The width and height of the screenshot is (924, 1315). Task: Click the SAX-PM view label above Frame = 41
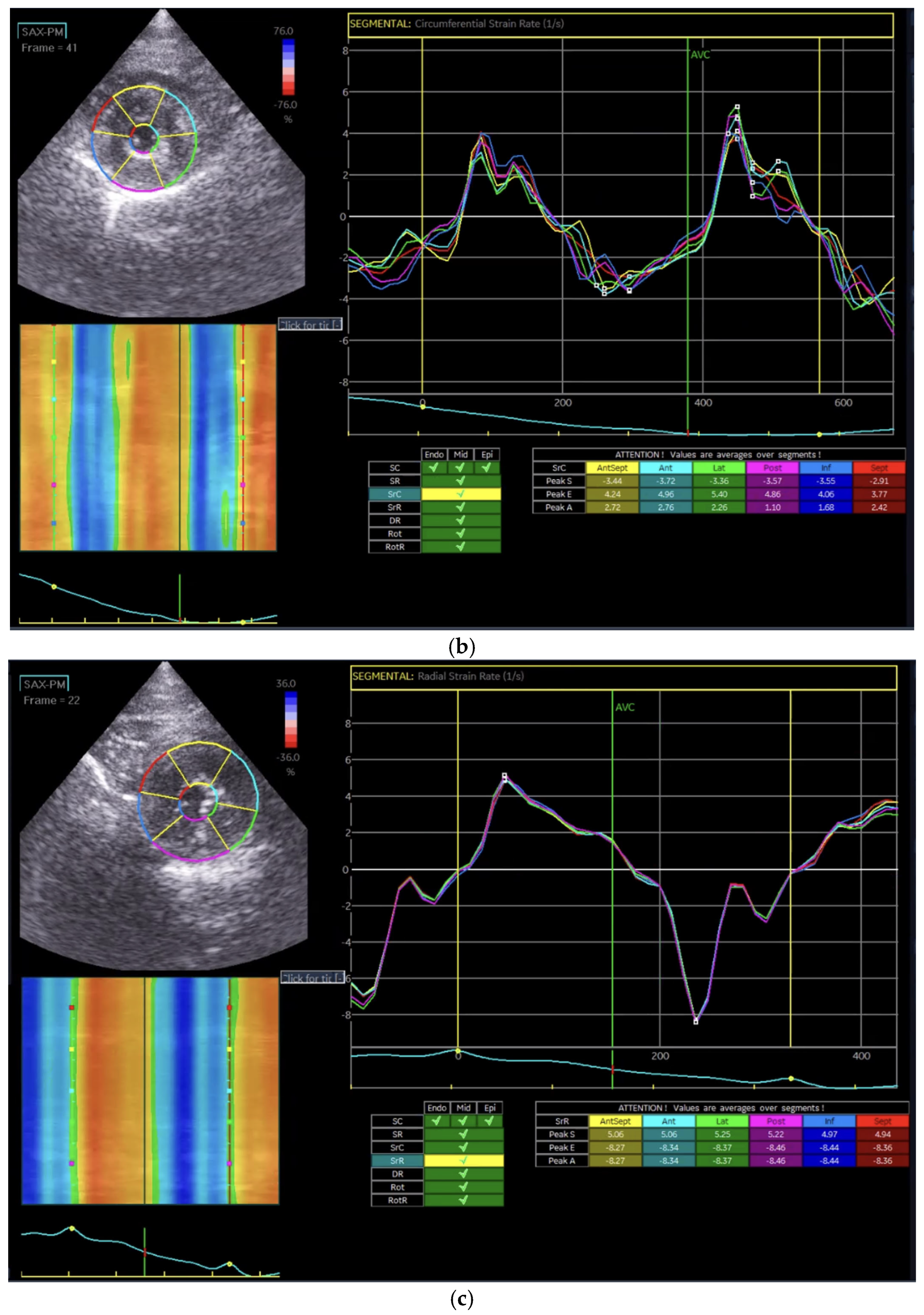coord(43,31)
